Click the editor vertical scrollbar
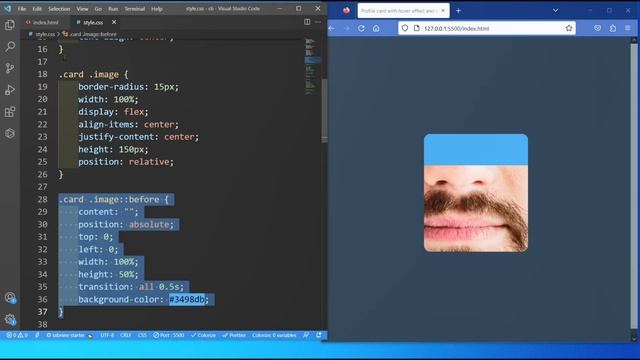 coord(324,110)
